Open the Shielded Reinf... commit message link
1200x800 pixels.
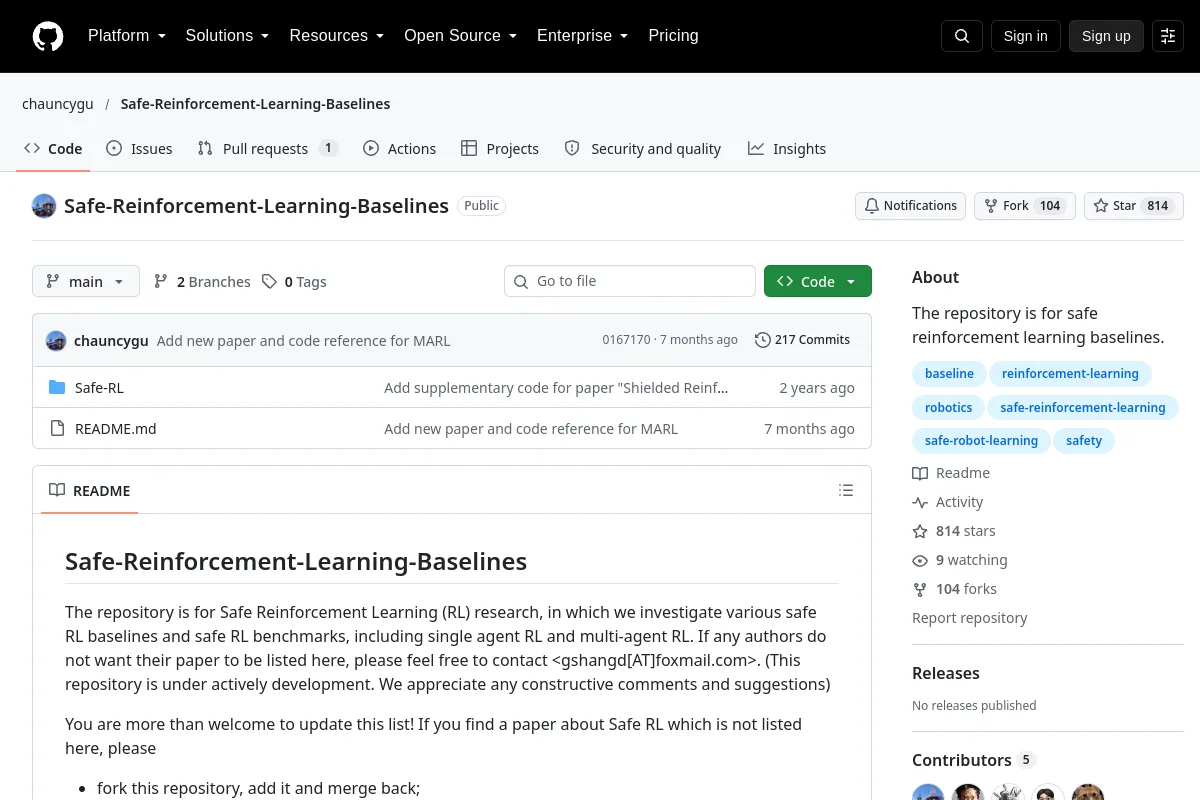[x=556, y=388]
